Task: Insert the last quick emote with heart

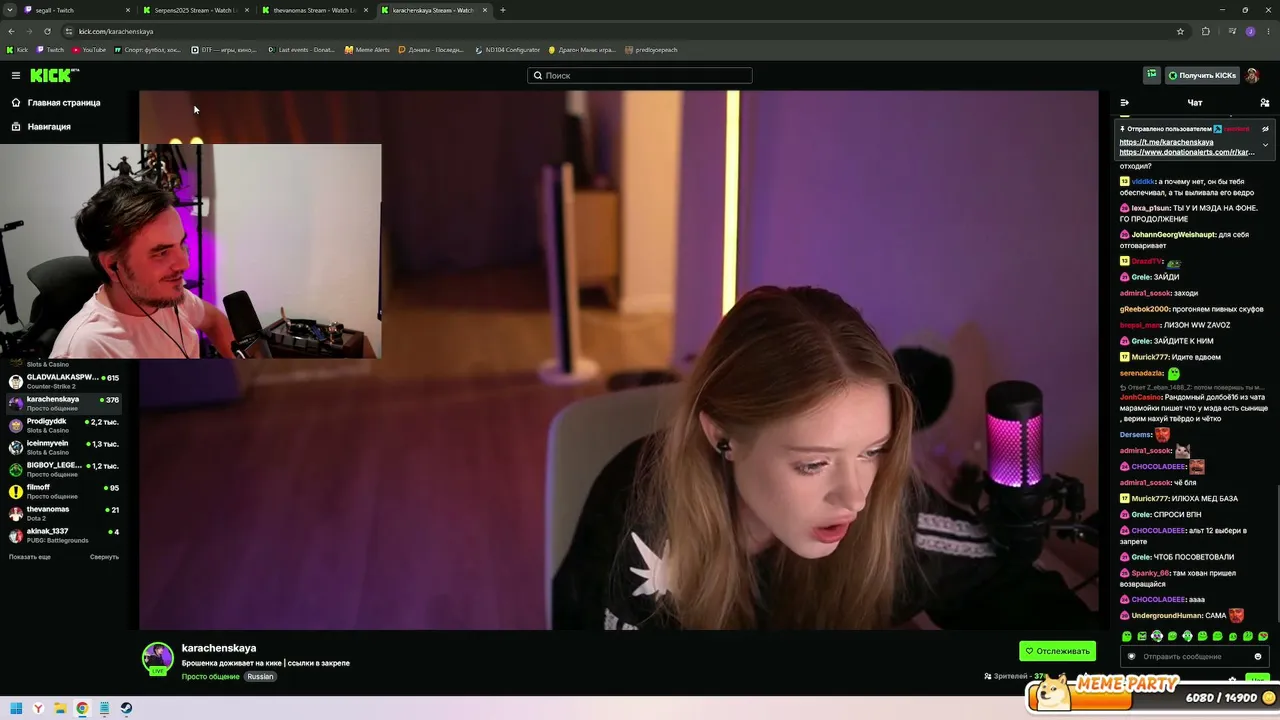Action: click(1263, 637)
